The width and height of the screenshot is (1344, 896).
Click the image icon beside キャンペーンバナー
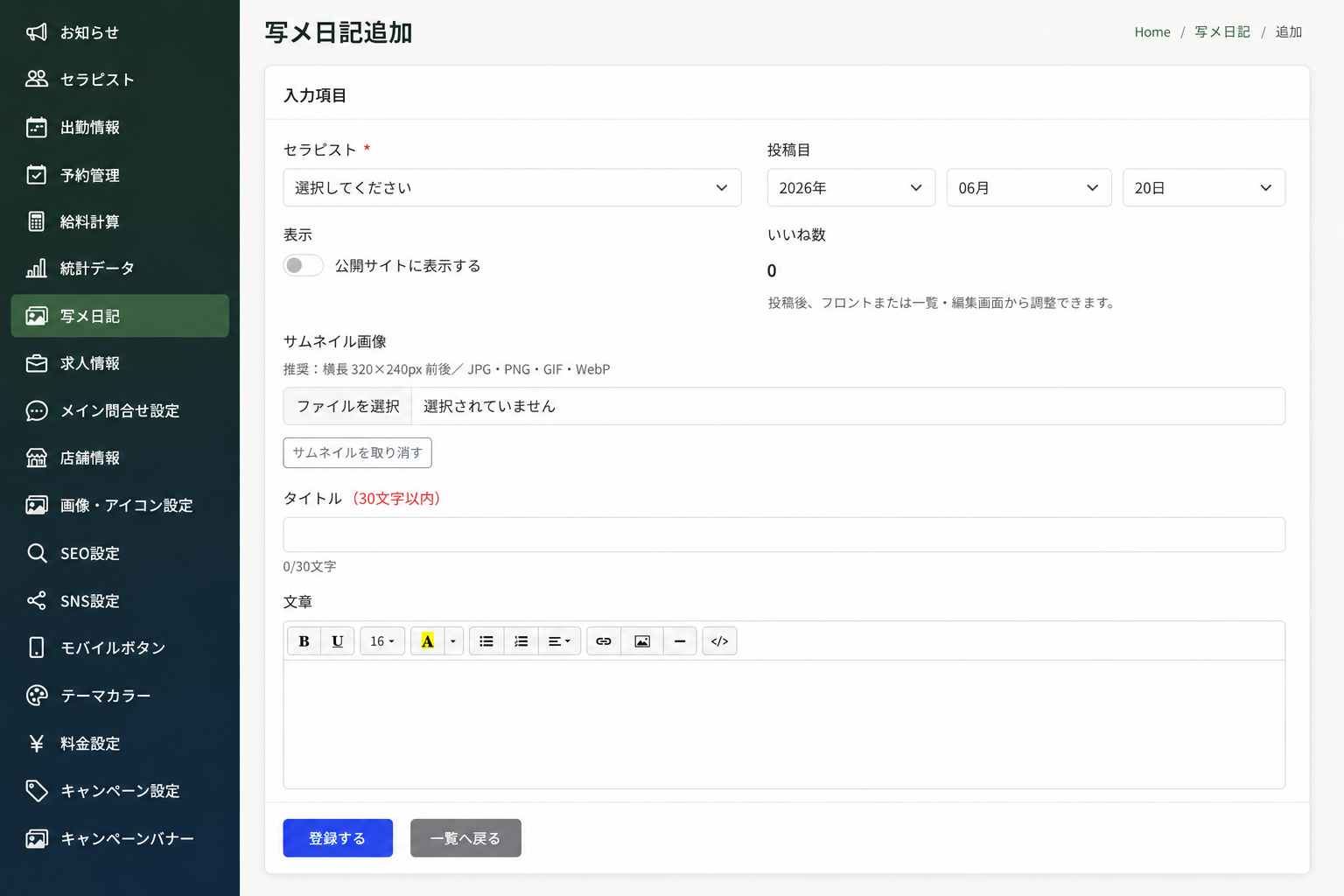pos(37,838)
